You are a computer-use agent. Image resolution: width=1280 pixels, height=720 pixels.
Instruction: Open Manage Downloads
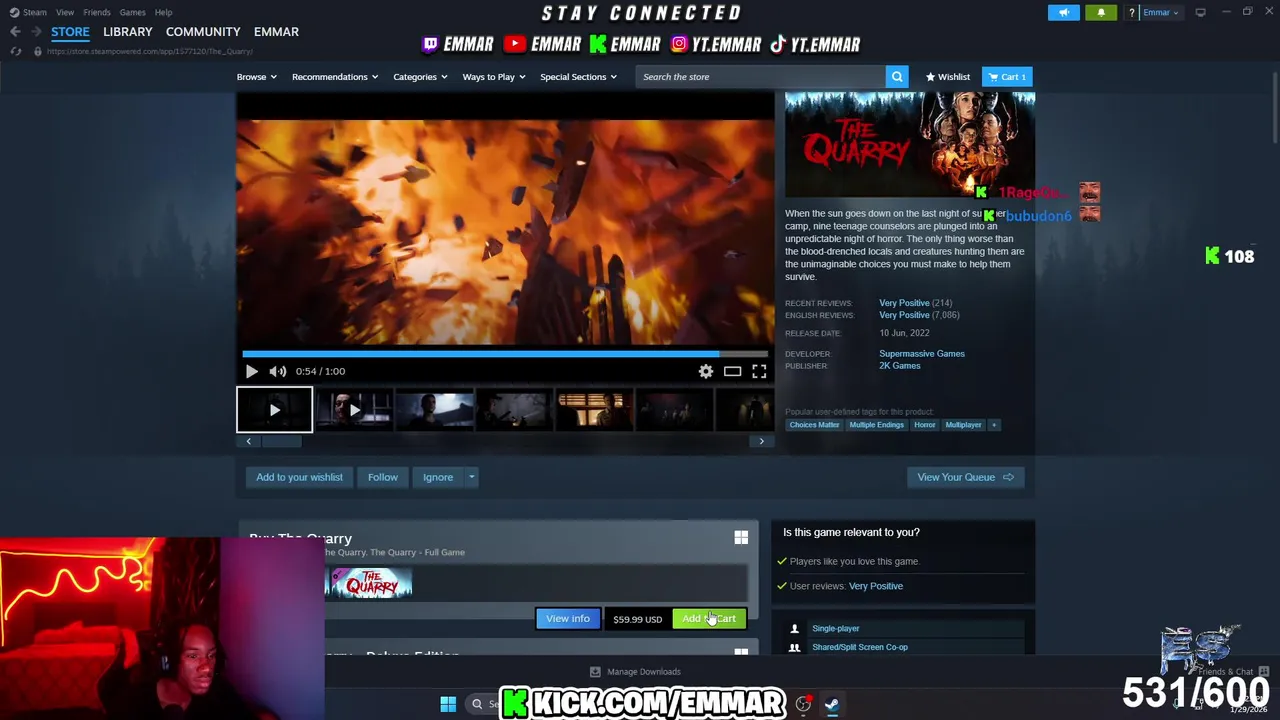click(x=635, y=672)
